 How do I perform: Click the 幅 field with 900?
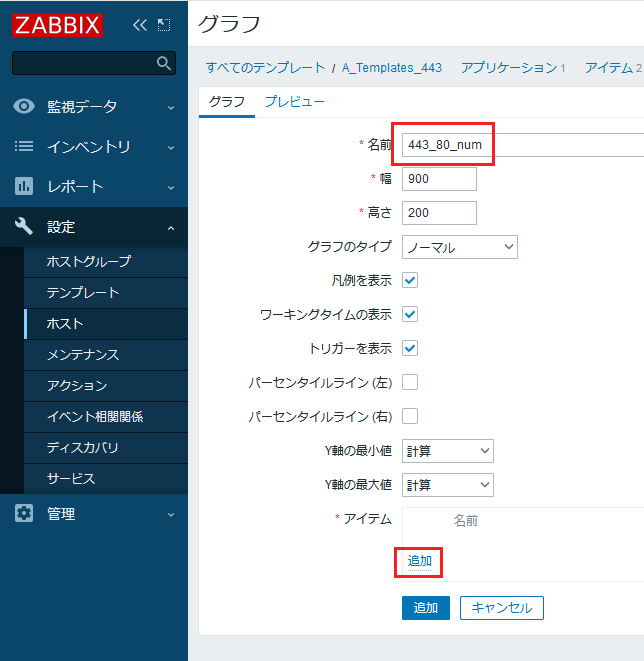[439, 179]
